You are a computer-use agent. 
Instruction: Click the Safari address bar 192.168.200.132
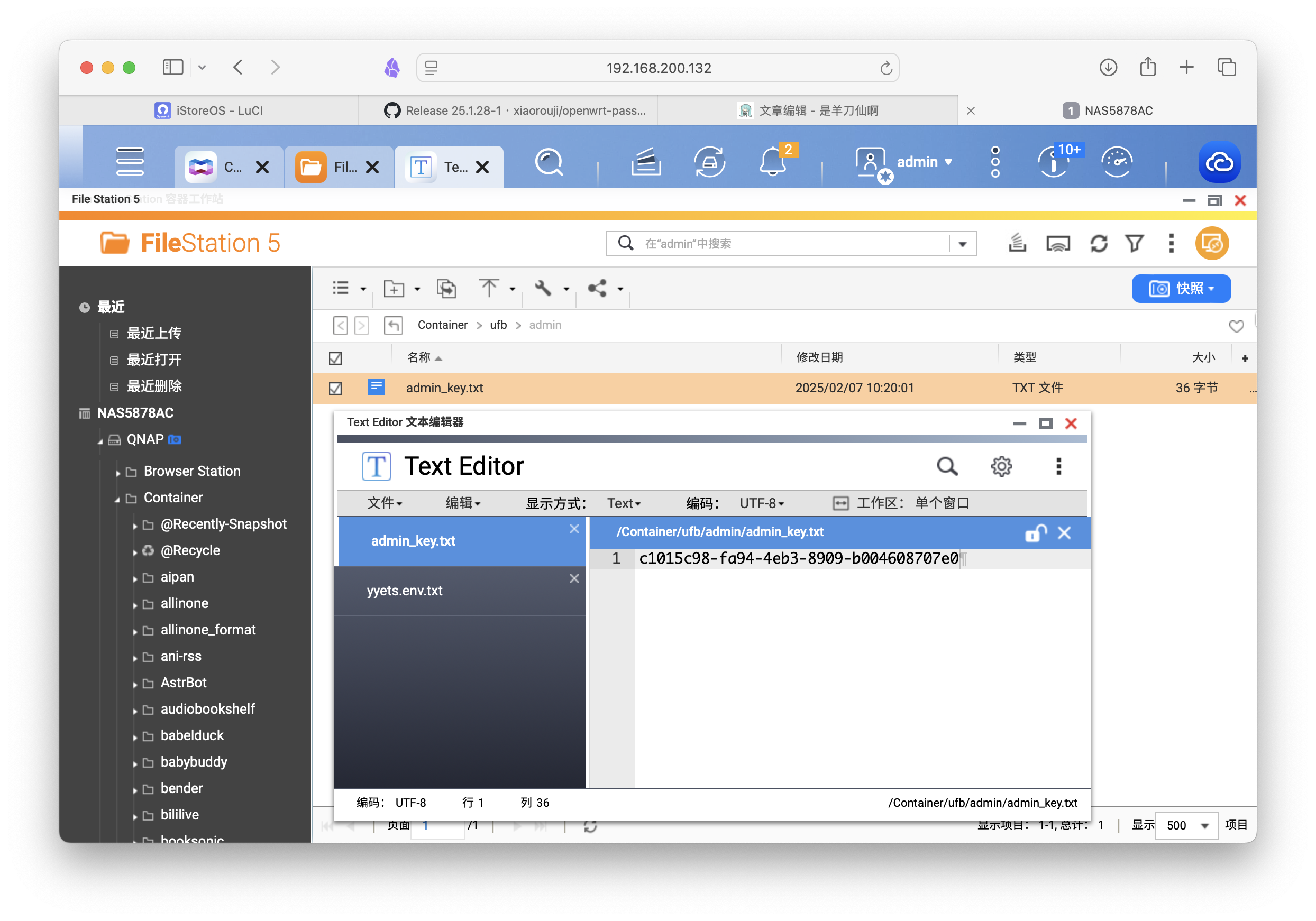point(657,68)
